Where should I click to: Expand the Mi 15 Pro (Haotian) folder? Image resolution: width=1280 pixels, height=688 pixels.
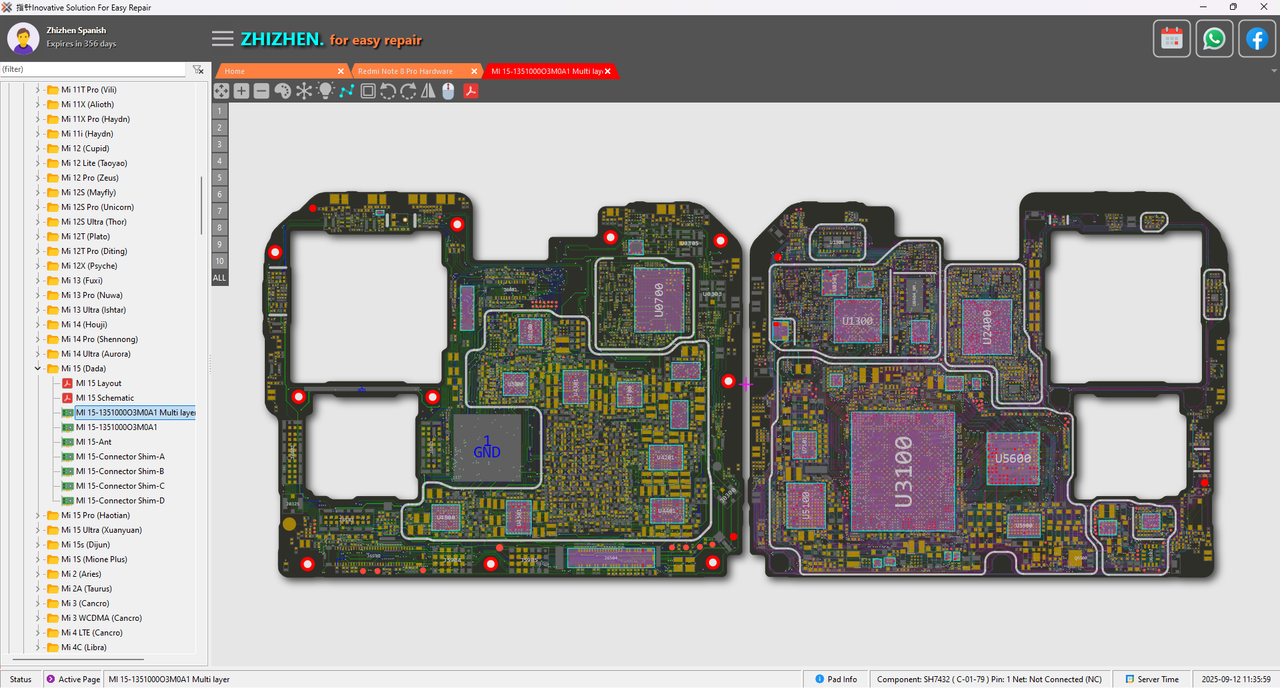[38, 515]
